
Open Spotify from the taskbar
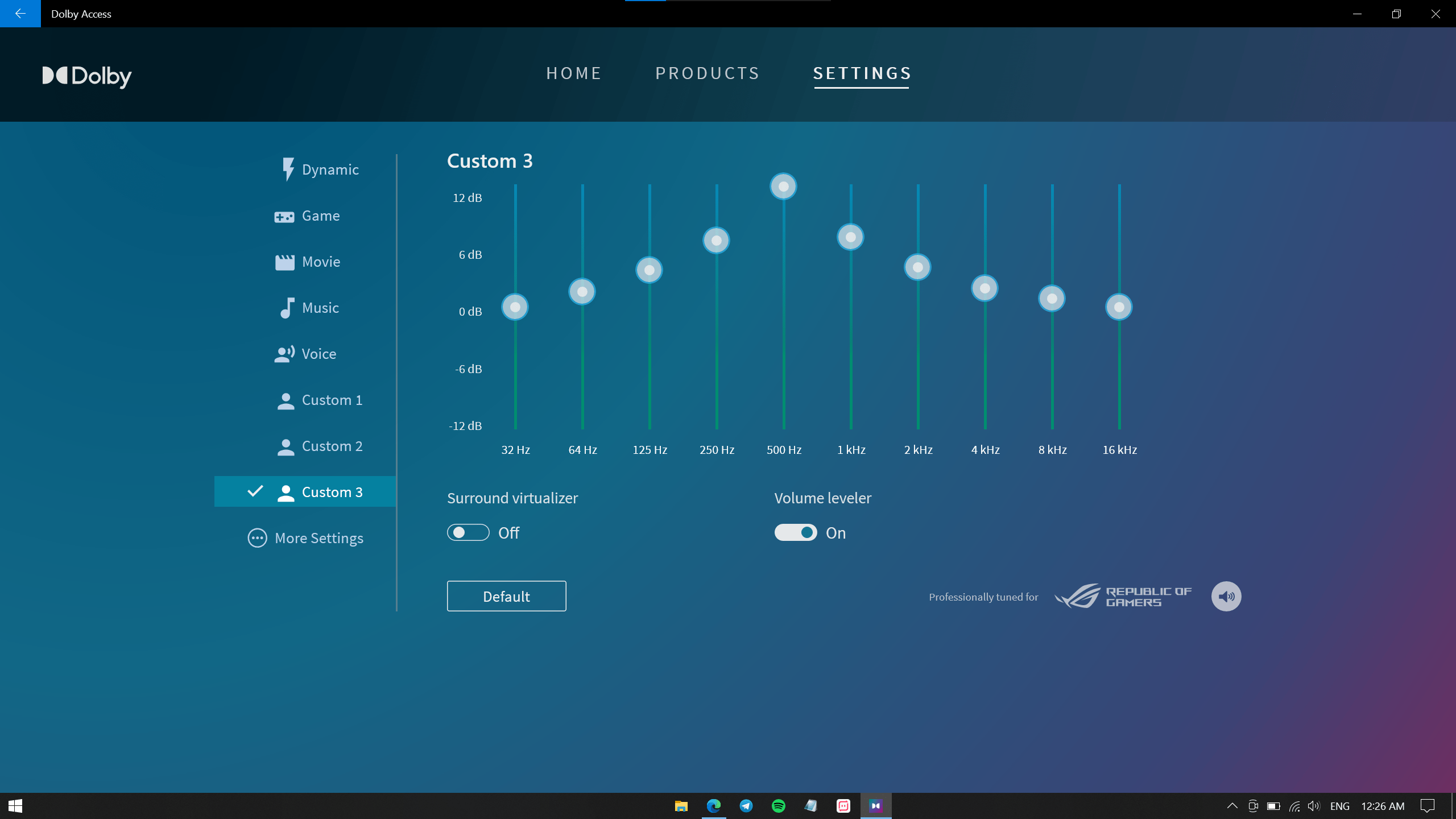(778, 806)
